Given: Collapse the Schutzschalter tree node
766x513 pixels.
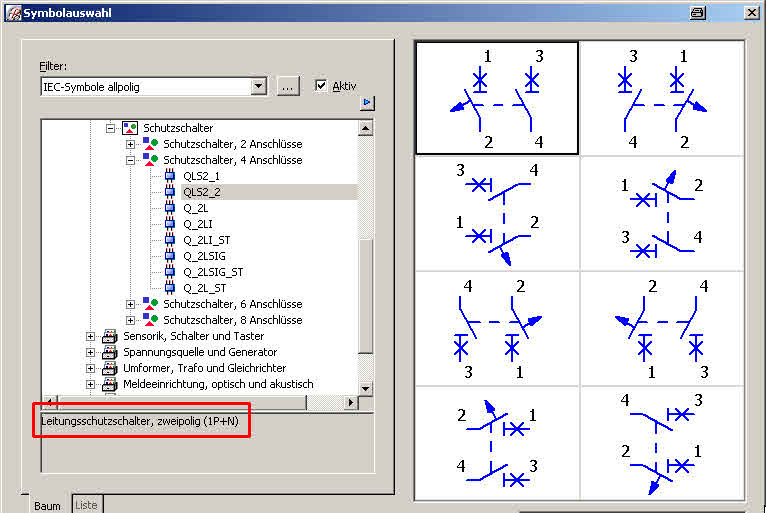Looking at the screenshot, I should pos(110,128).
